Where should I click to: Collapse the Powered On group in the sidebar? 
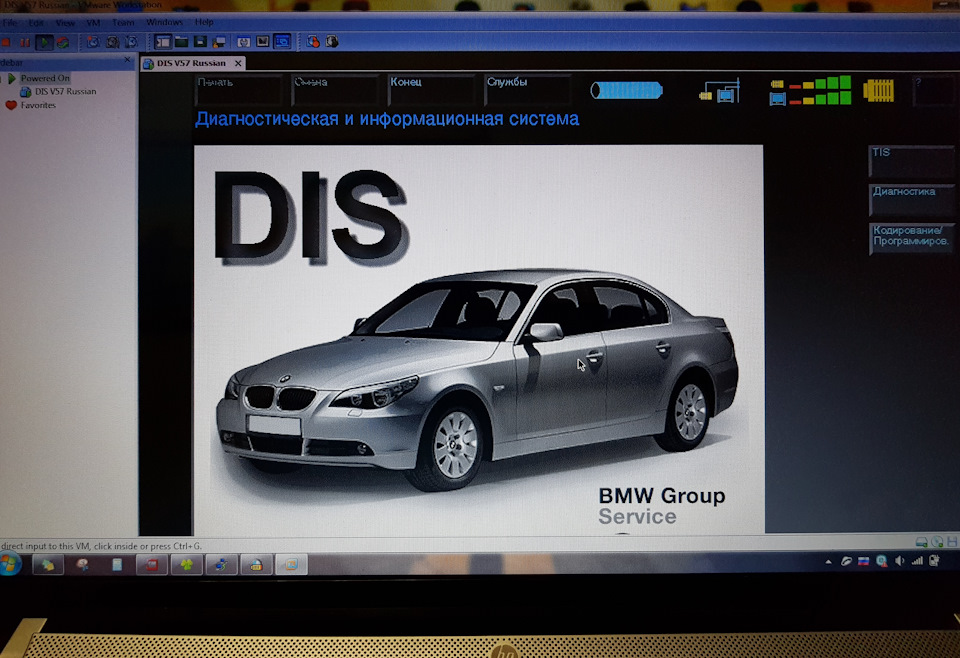(x=13, y=77)
